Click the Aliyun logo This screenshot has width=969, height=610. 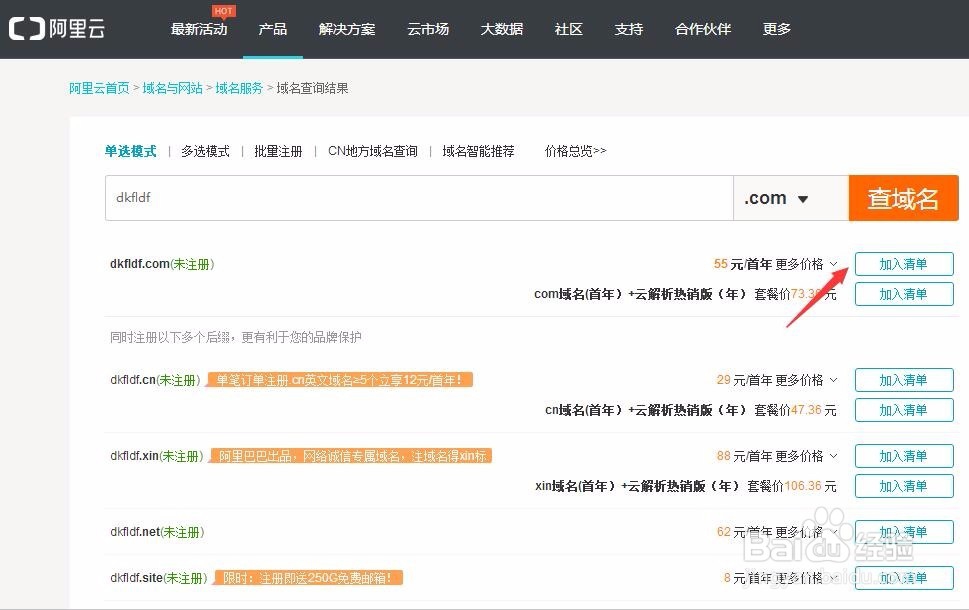point(57,28)
